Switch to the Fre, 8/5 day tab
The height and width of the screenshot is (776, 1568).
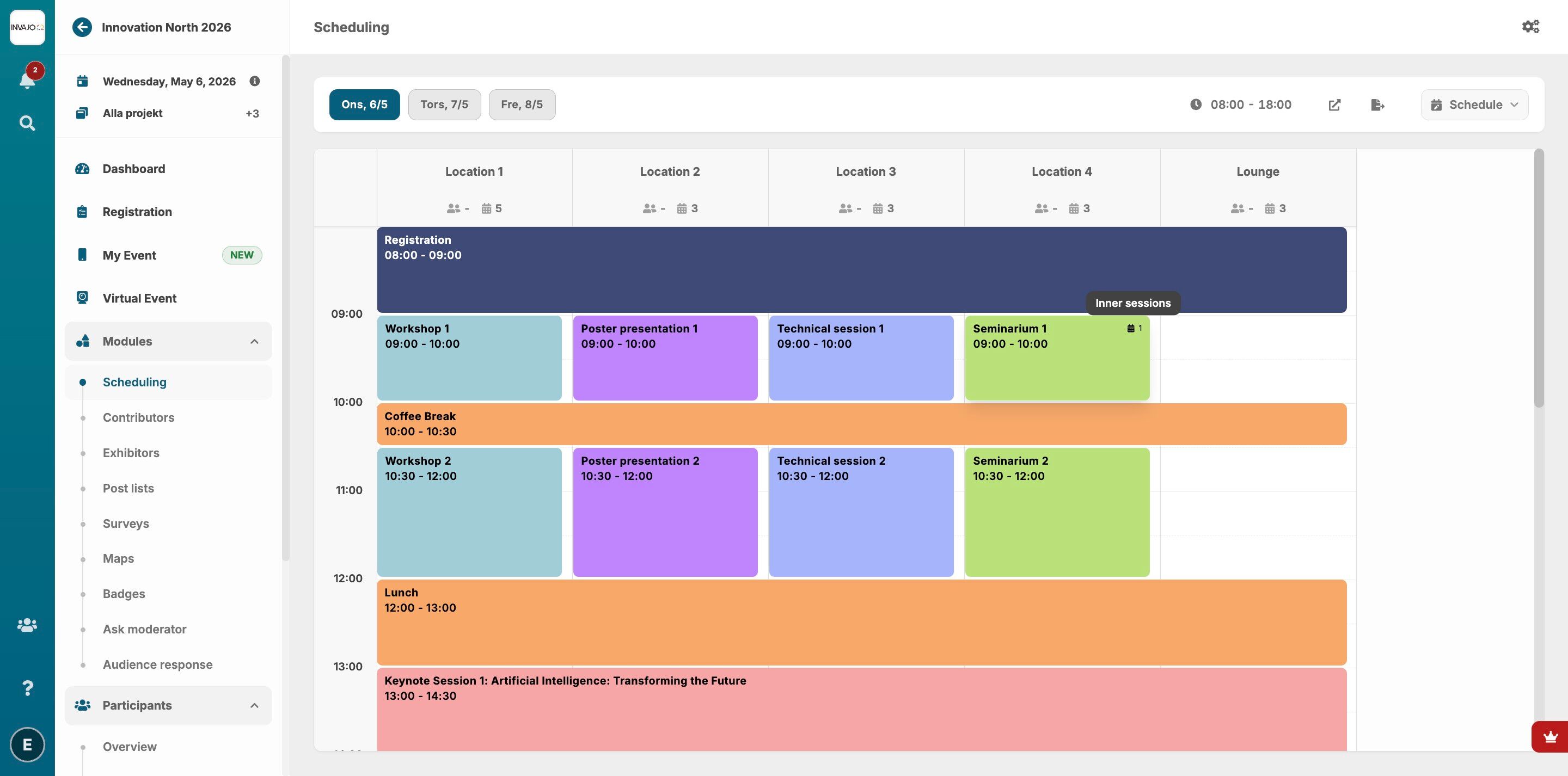(522, 104)
